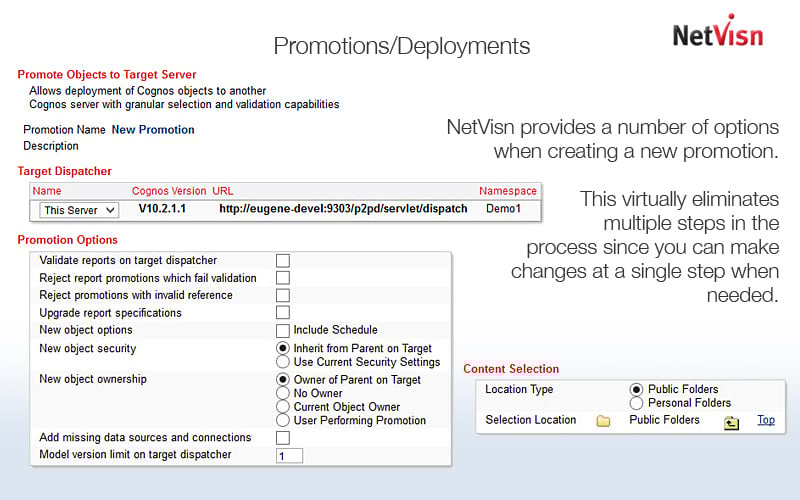
Task: Tick Add missing data sources and connections
Action: (x=283, y=438)
